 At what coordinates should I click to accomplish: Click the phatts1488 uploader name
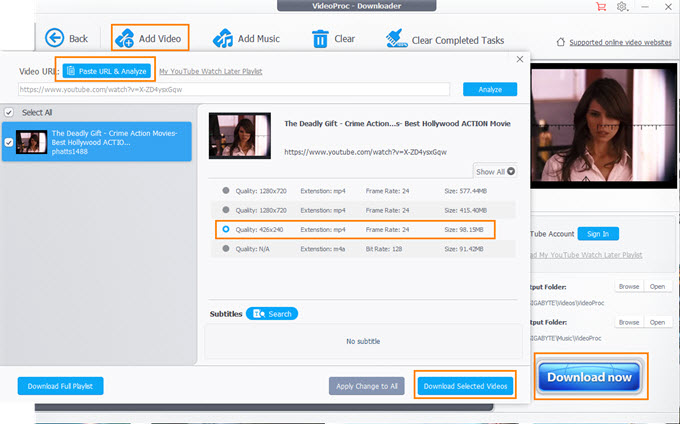pos(69,151)
